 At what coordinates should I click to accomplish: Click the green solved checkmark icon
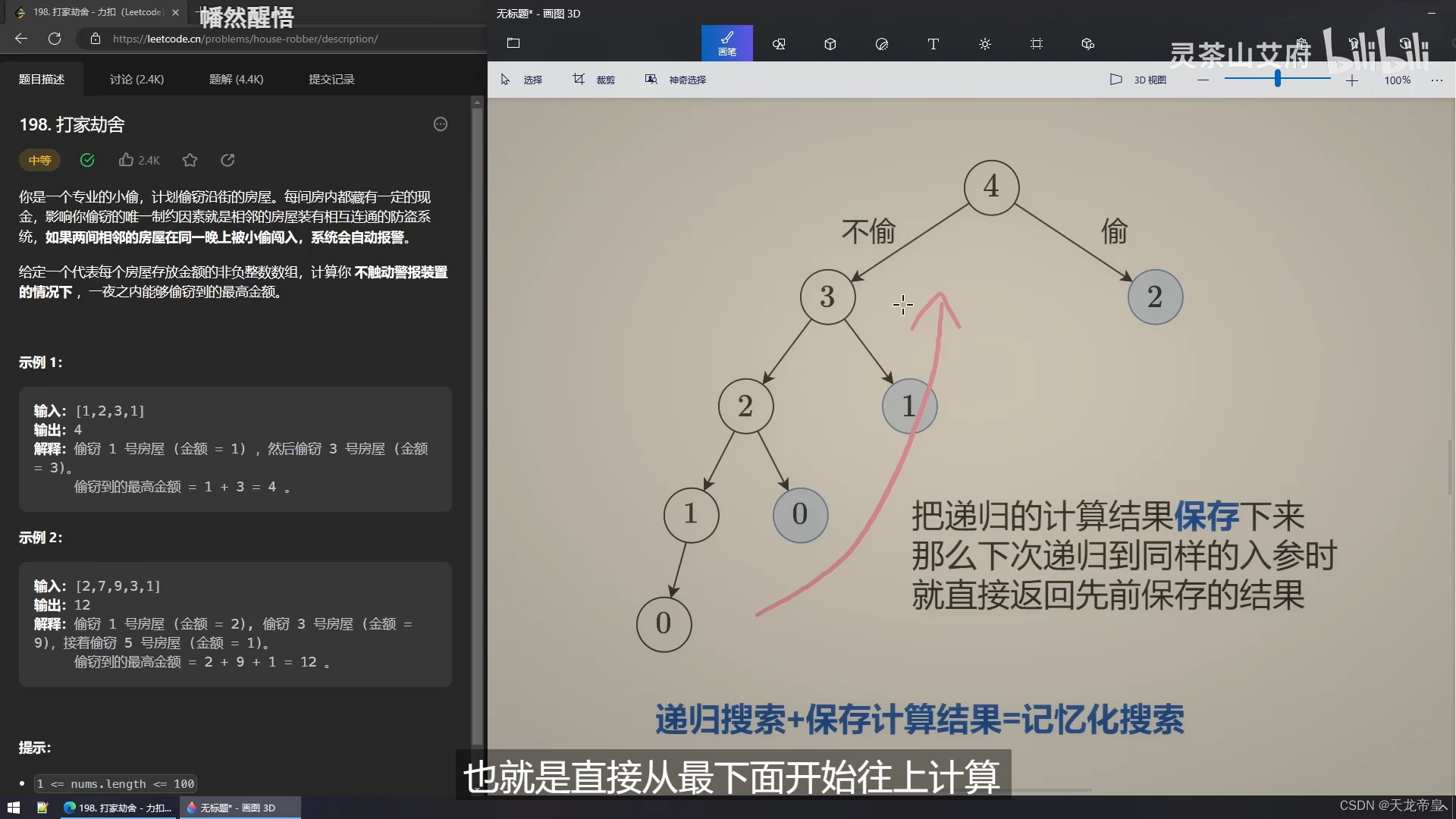click(x=87, y=160)
